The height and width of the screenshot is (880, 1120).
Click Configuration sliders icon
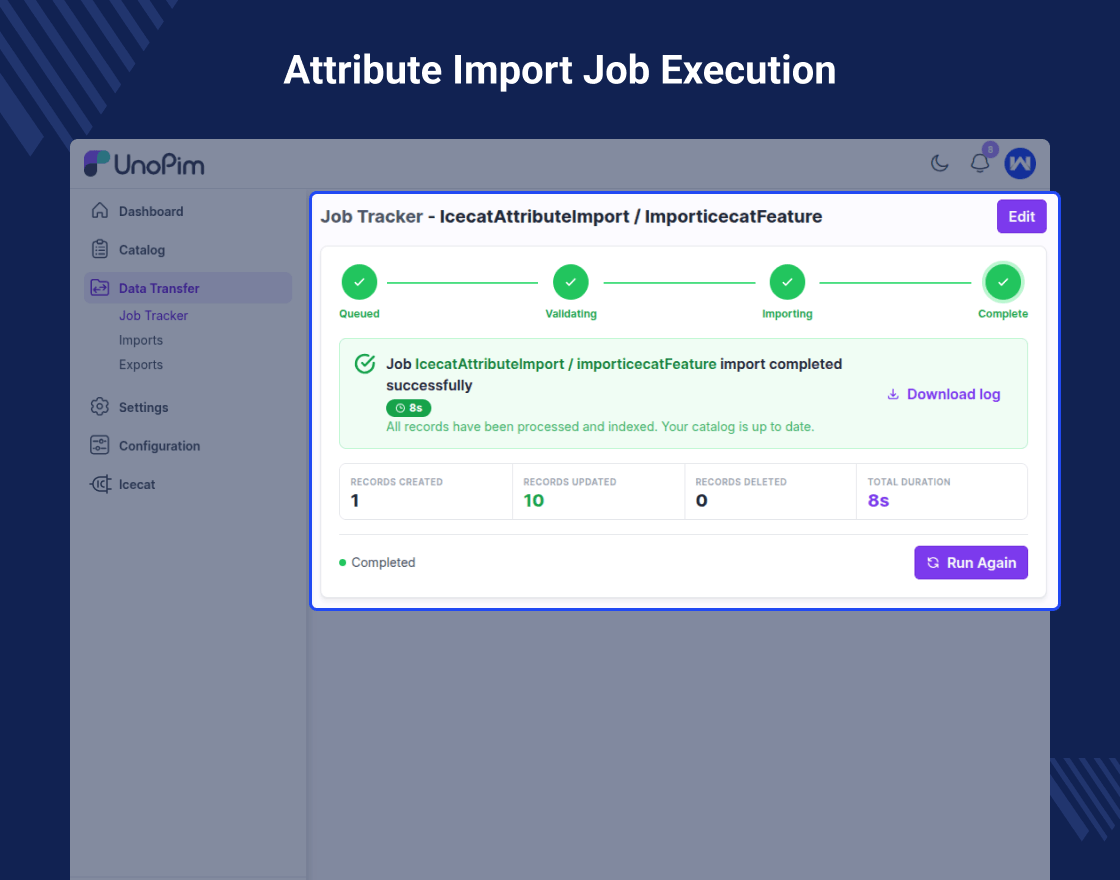100,445
